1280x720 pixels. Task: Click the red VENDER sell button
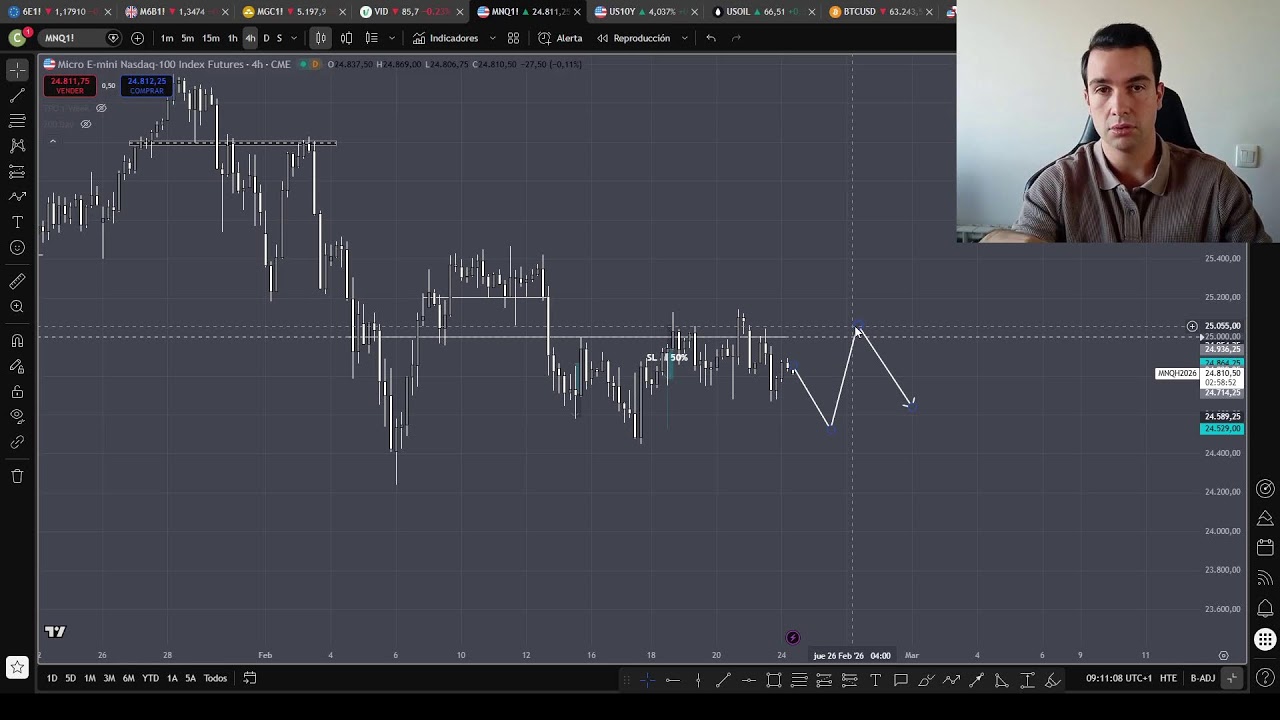(69, 86)
